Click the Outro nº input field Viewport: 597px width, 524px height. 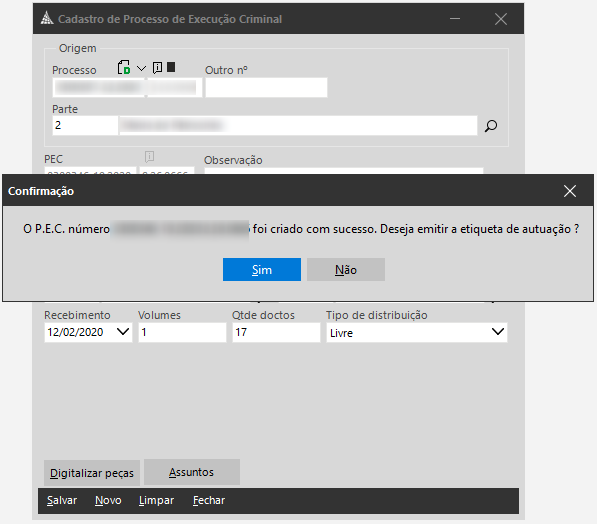coord(267,87)
